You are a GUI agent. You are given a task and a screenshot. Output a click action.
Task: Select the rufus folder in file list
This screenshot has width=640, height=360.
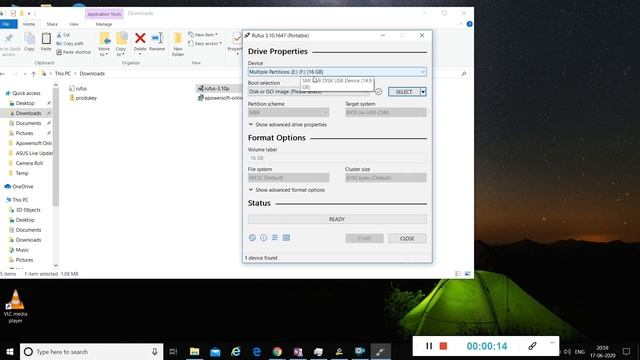78,88
